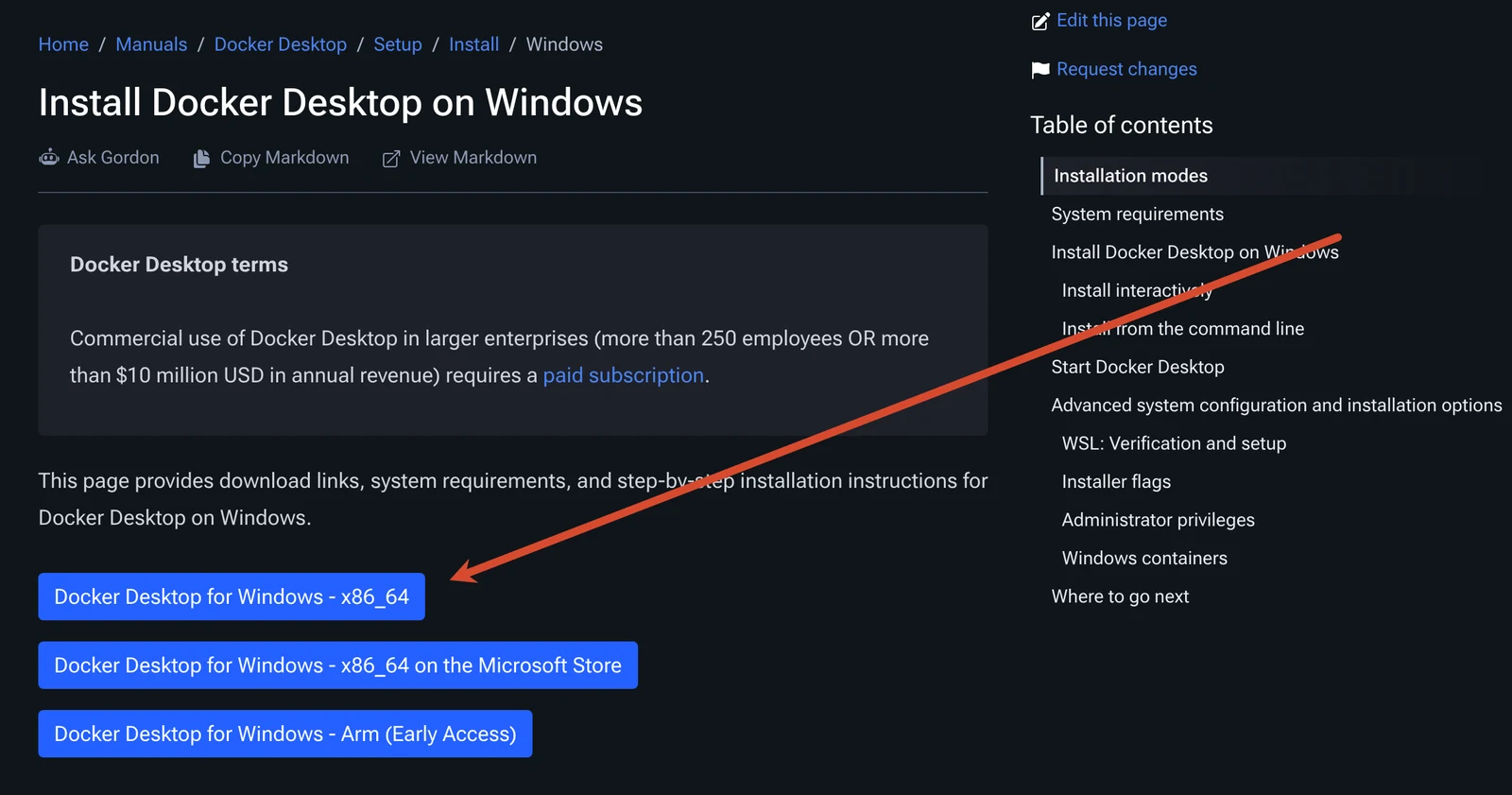Open the Edit this page link text
The height and width of the screenshot is (795, 1512).
point(1111,21)
